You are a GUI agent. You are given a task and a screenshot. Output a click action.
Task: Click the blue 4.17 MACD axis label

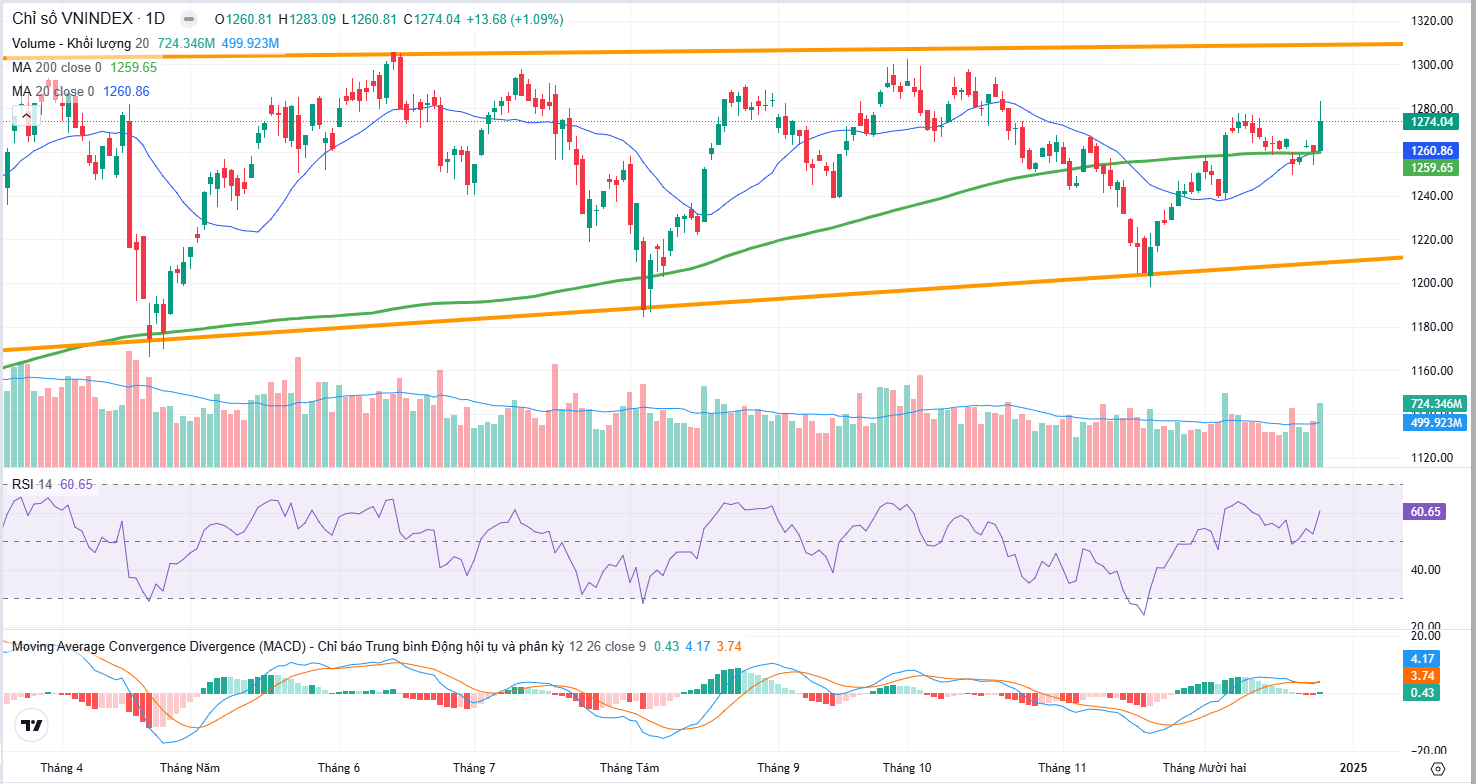(1422, 659)
